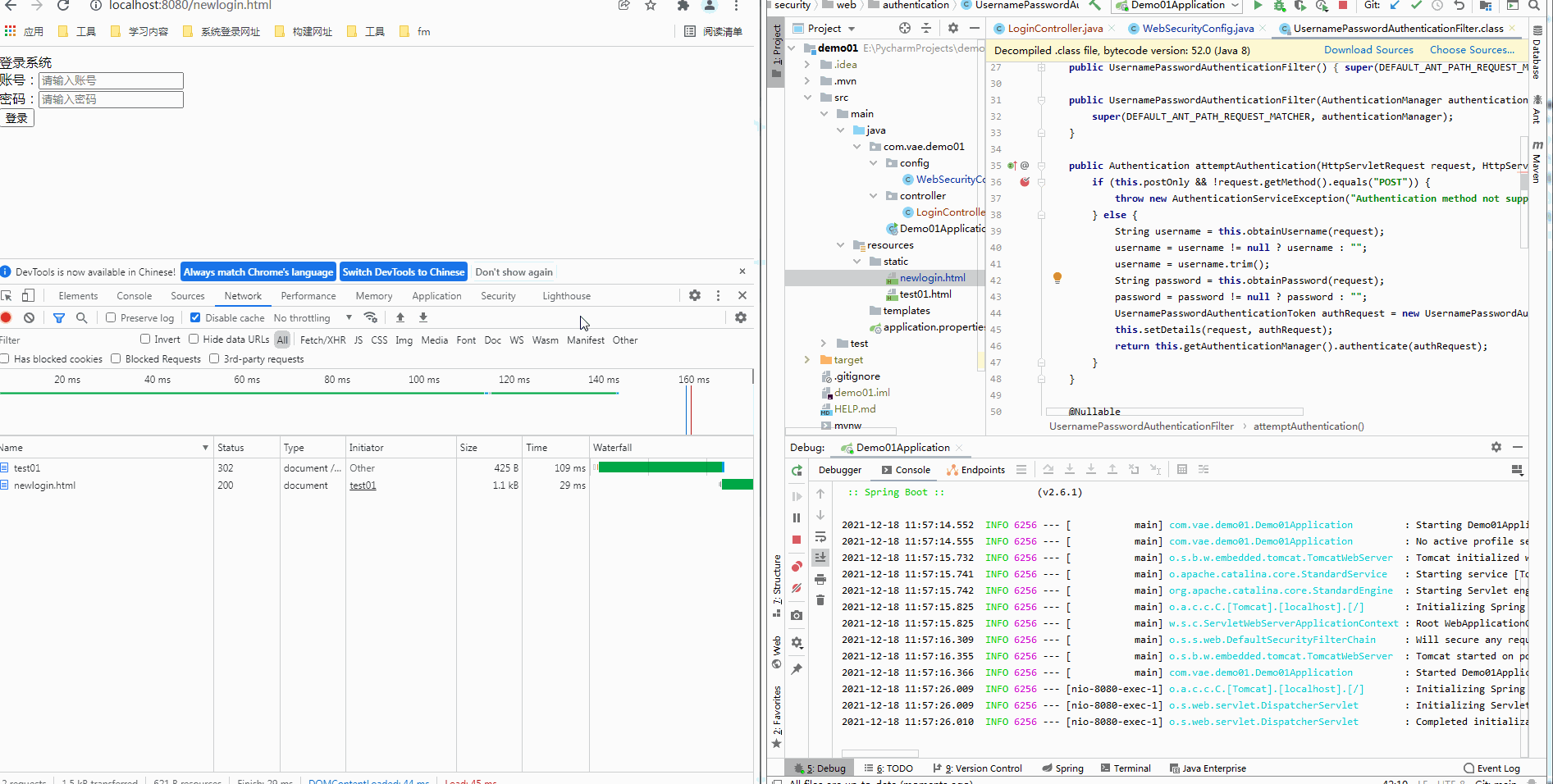The image size is (1553, 784).
Task: Open the 'No throttling' dropdown
Action: pos(310,317)
